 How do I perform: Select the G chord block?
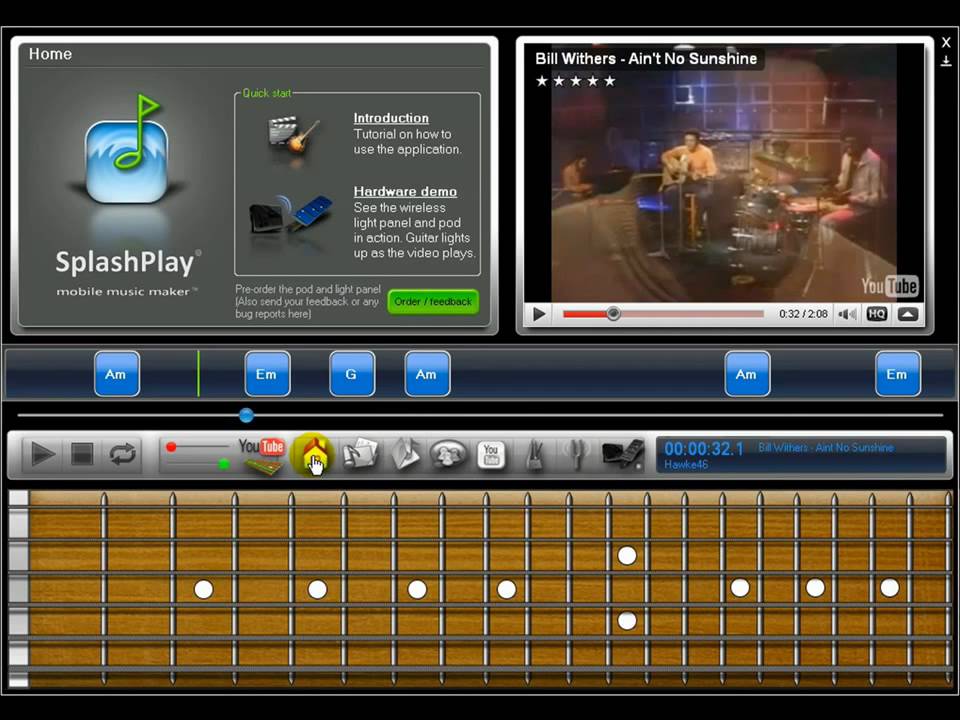tap(352, 374)
